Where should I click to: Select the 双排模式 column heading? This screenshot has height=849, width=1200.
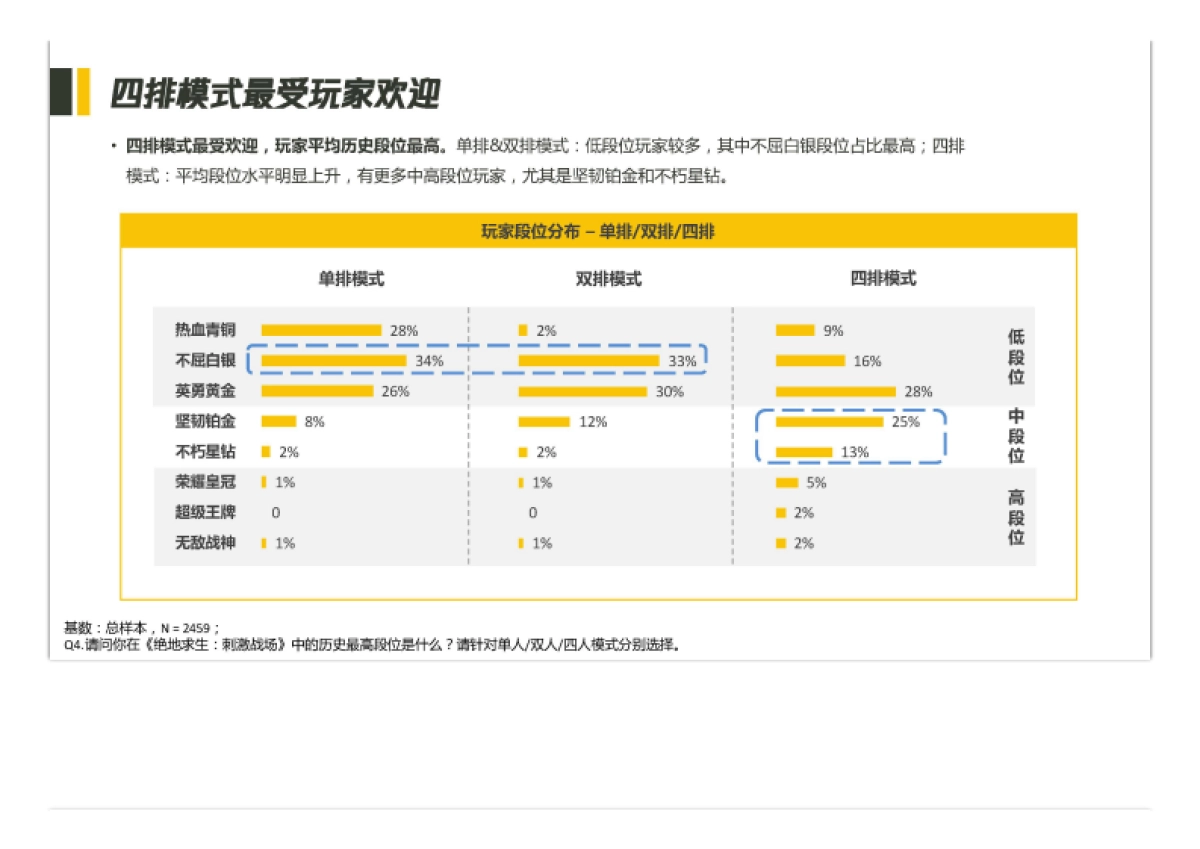pyautogui.click(x=608, y=279)
